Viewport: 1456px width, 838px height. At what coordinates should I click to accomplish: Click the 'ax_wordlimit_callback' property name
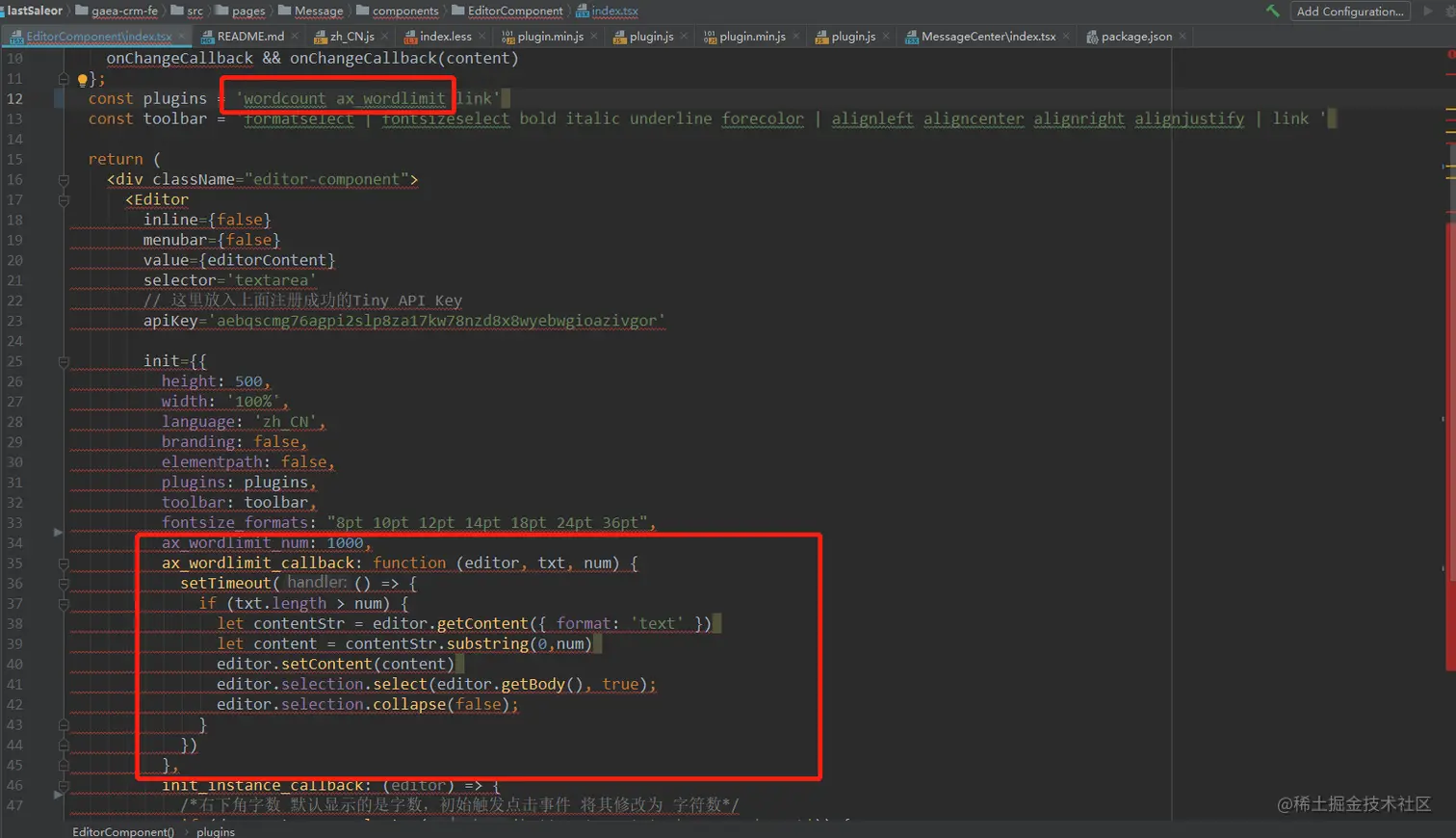tap(258, 563)
